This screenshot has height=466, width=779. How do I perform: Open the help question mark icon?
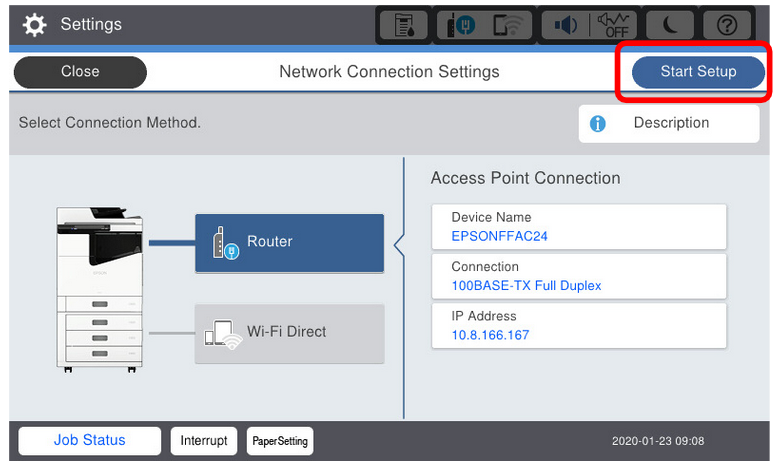(x=727, y=24)
